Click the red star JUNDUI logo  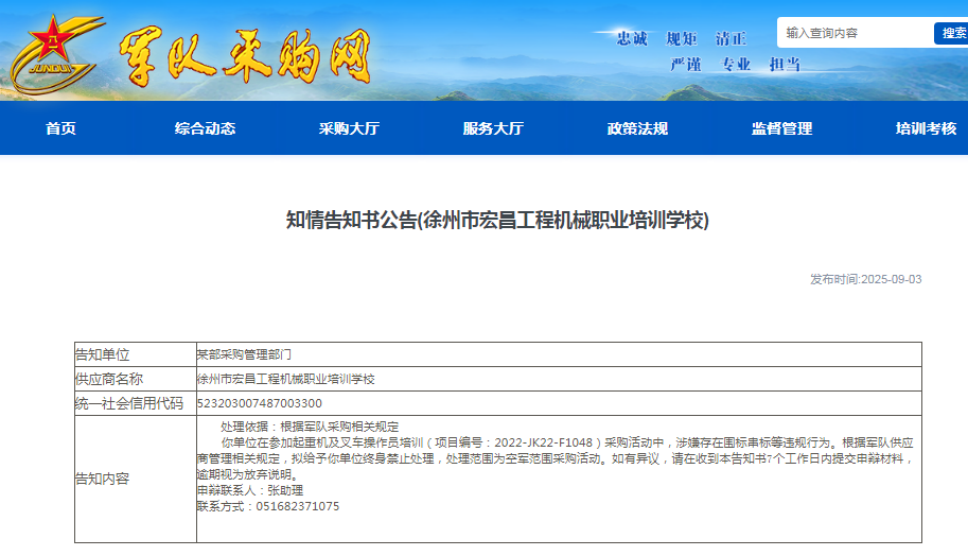tap(57, 54)
